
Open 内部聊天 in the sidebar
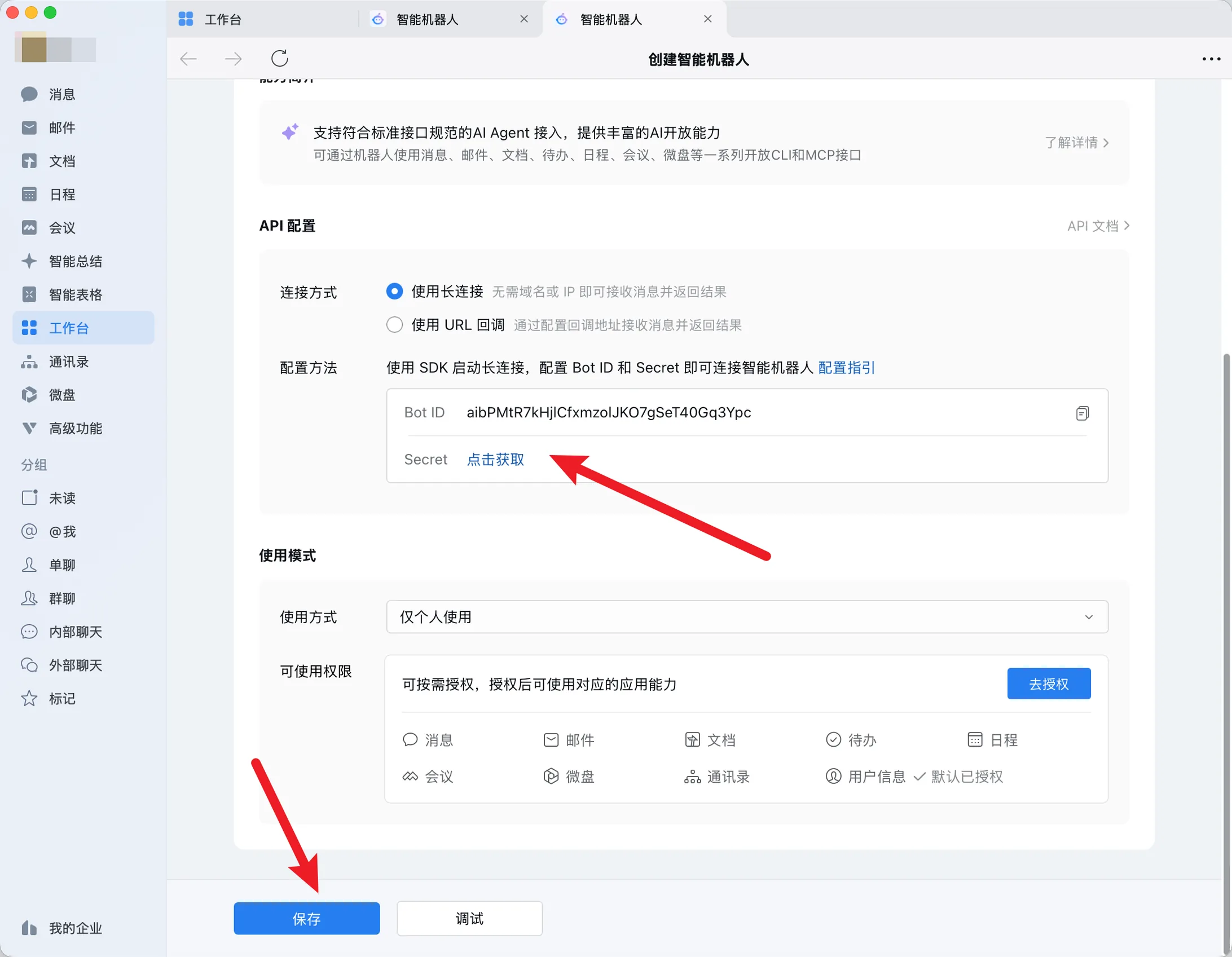pos(83,632)
